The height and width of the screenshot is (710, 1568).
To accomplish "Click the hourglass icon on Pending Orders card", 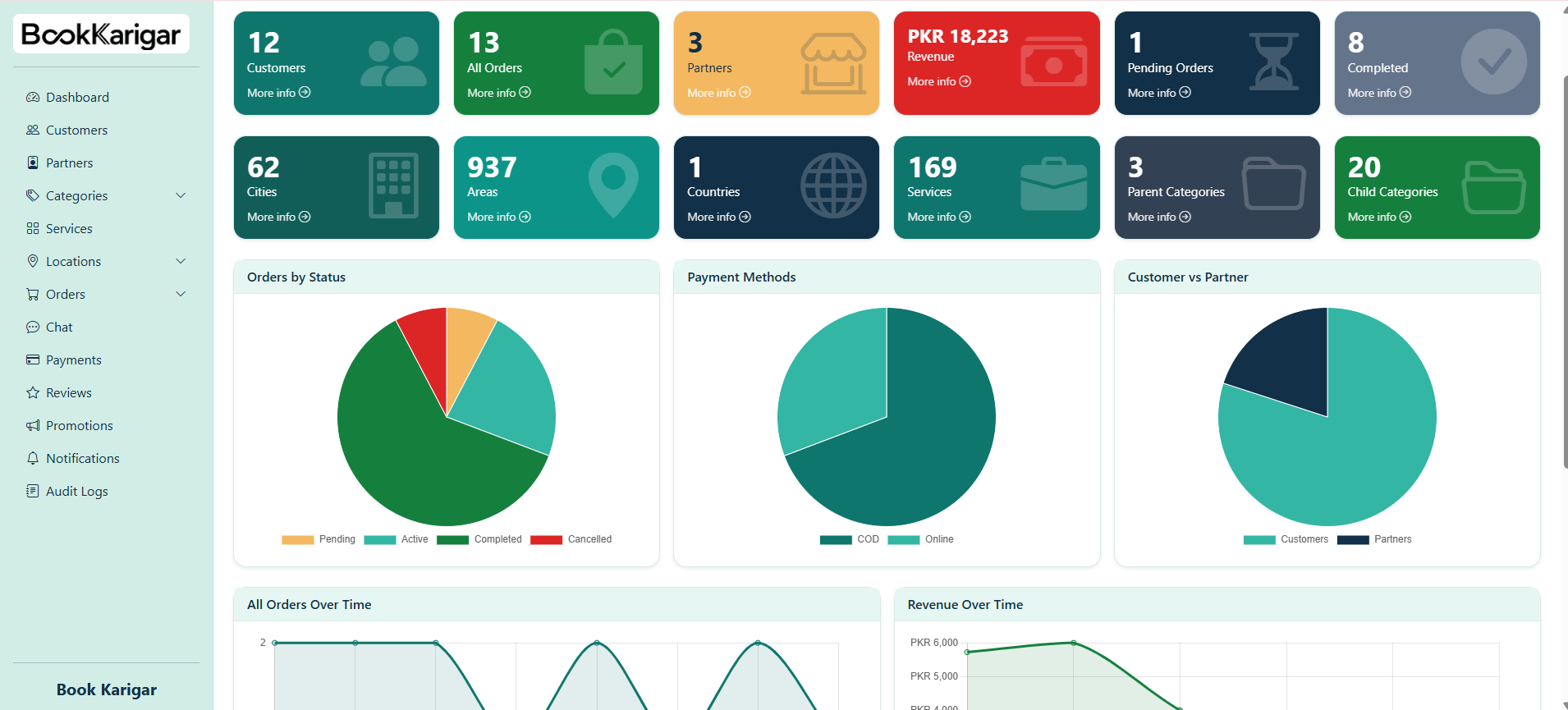I will click(x=1273, y=62).
